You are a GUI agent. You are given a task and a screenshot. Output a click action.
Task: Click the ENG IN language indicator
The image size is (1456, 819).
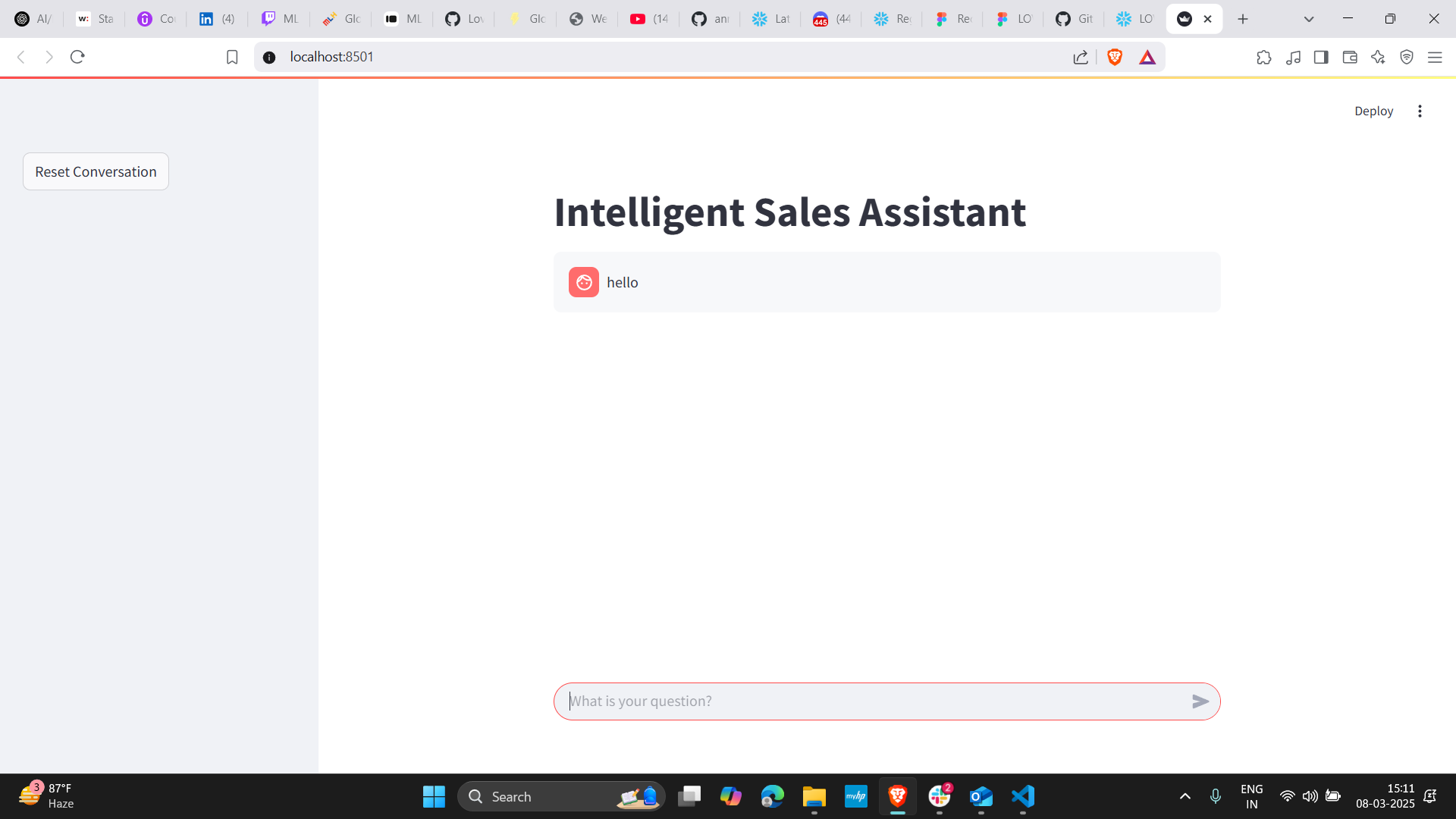[x=1250, y=796]
